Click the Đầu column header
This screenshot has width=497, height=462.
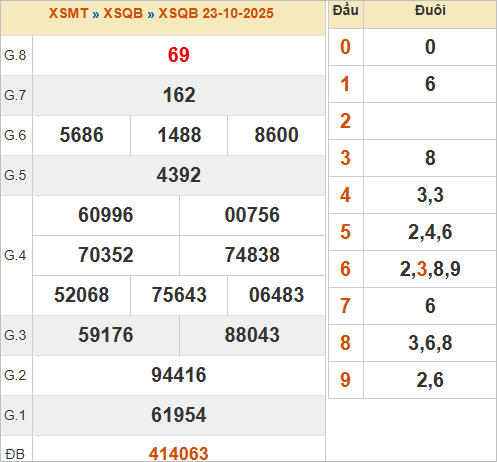[346, 10]
